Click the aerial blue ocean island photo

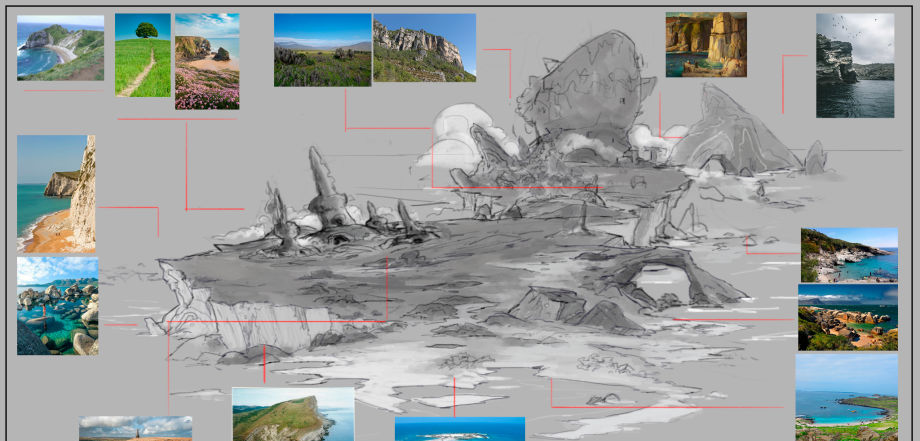tap(460, 429)
